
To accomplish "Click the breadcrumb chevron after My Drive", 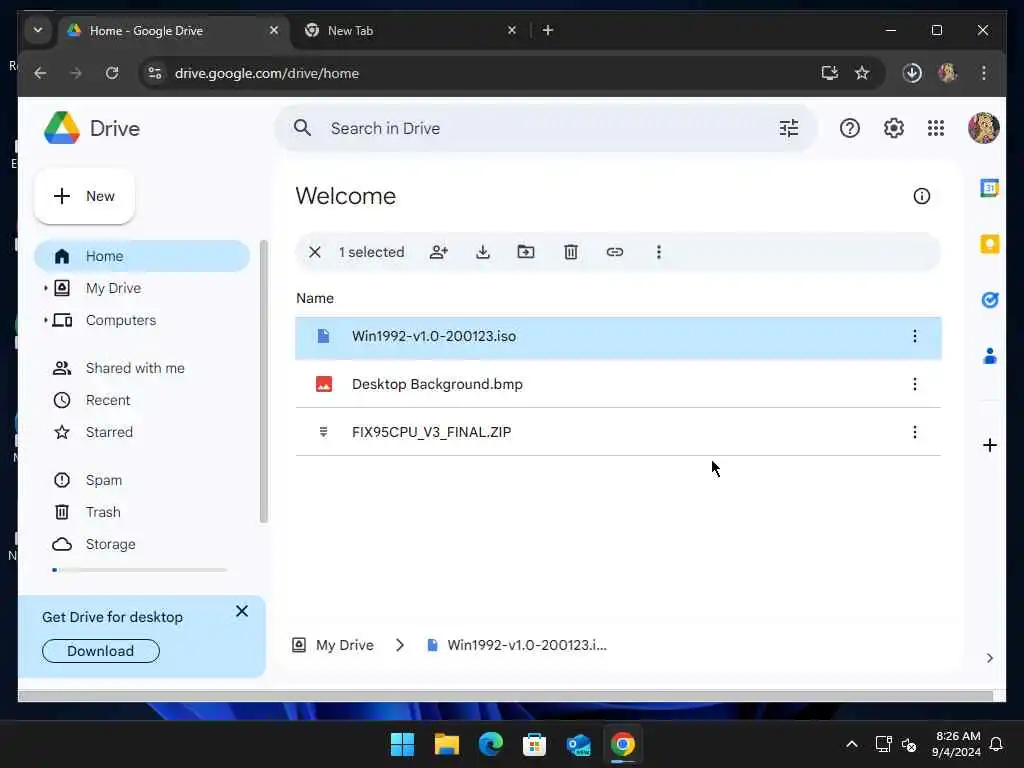I will (400, 645).
